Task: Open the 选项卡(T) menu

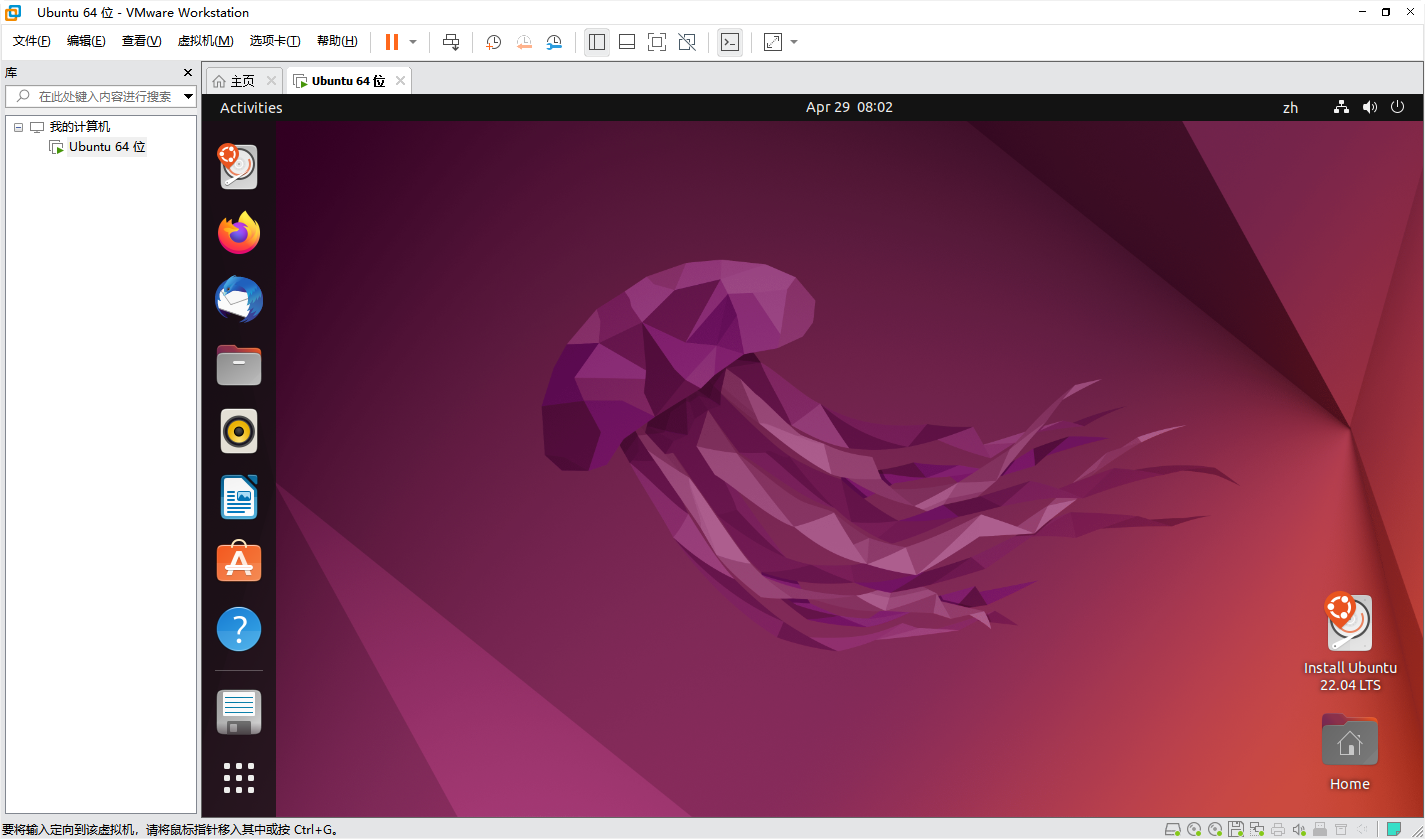Action: pos(275,41)
